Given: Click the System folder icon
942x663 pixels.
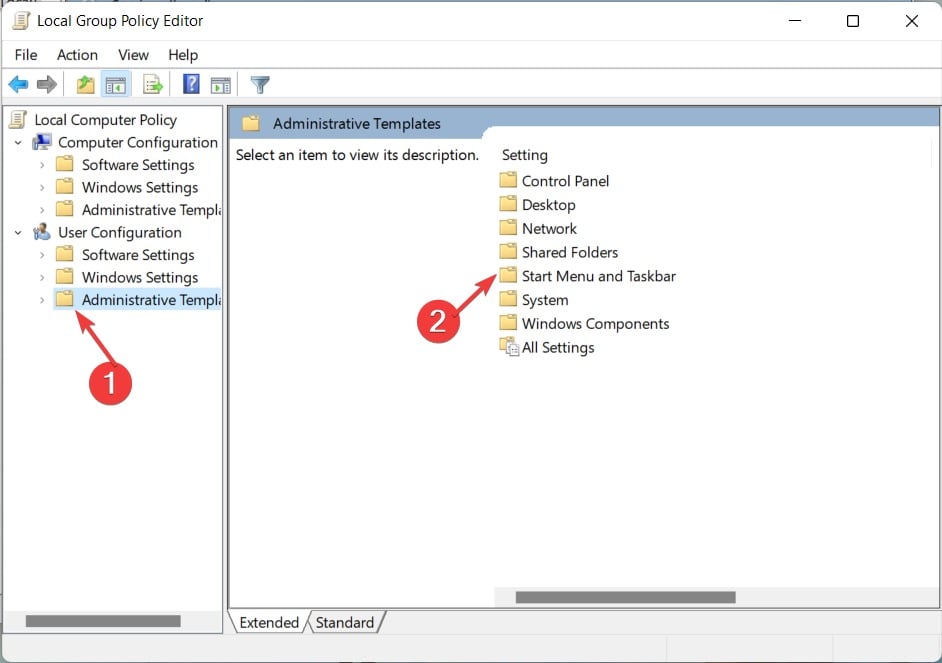Looking at the screenshot, I should tap(508, 299).
